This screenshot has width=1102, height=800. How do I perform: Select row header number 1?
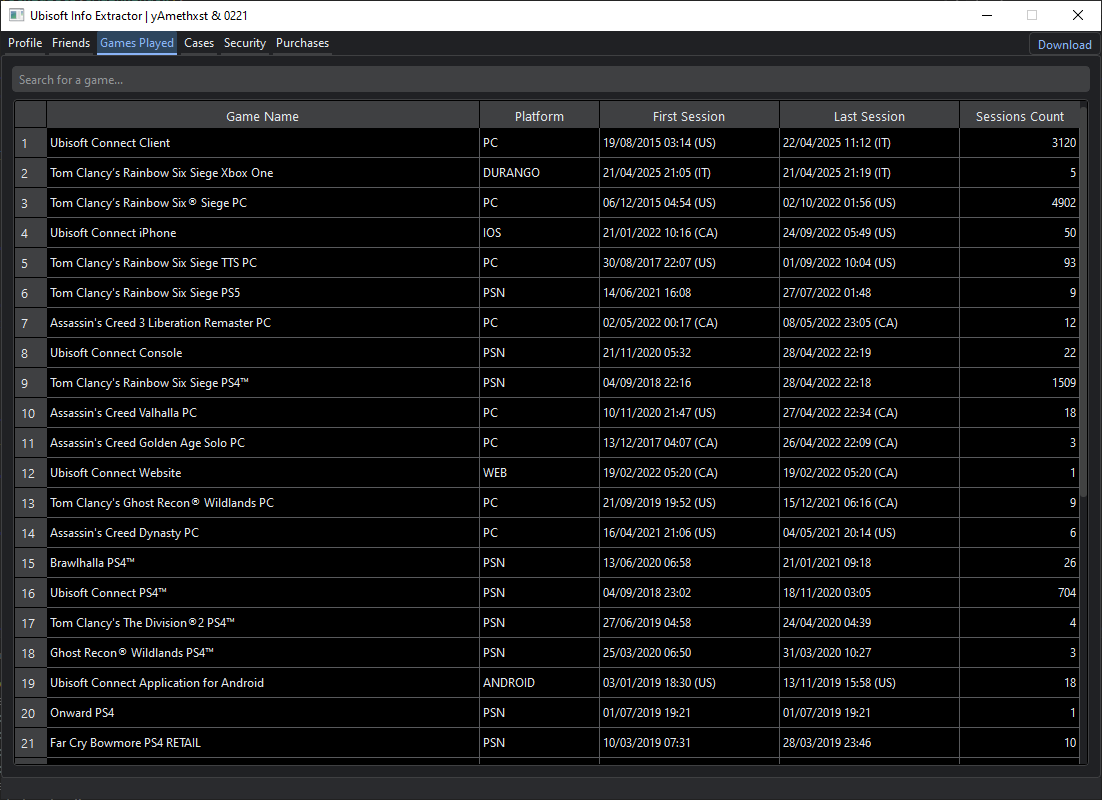click(x=30, y=143)
